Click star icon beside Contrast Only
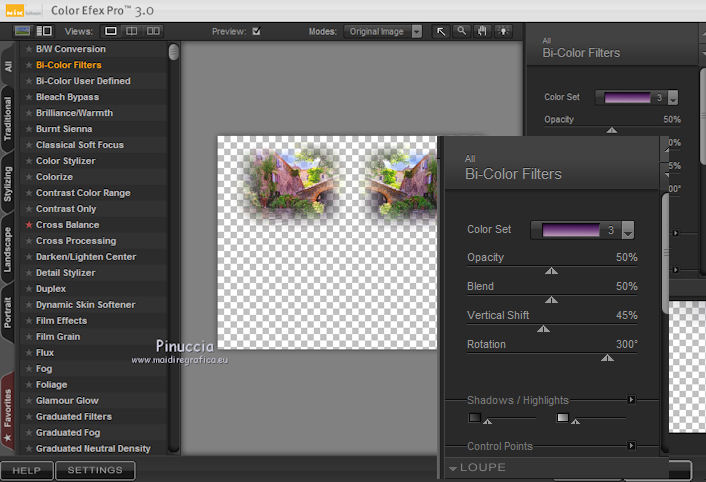The height and width of the screenshot is (482, 706). (29, 209)
